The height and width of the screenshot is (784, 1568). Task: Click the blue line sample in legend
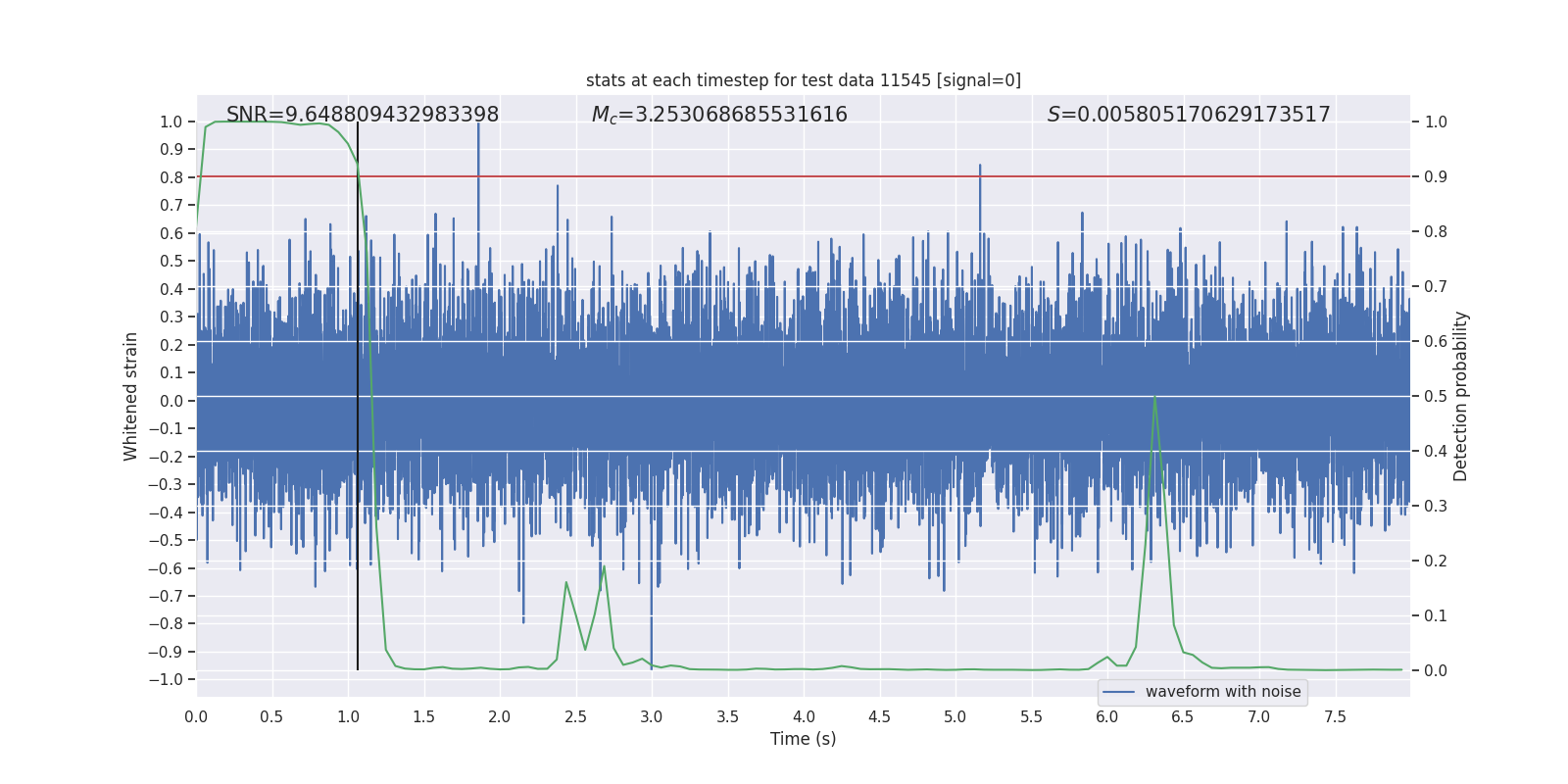click(1118, 692)
